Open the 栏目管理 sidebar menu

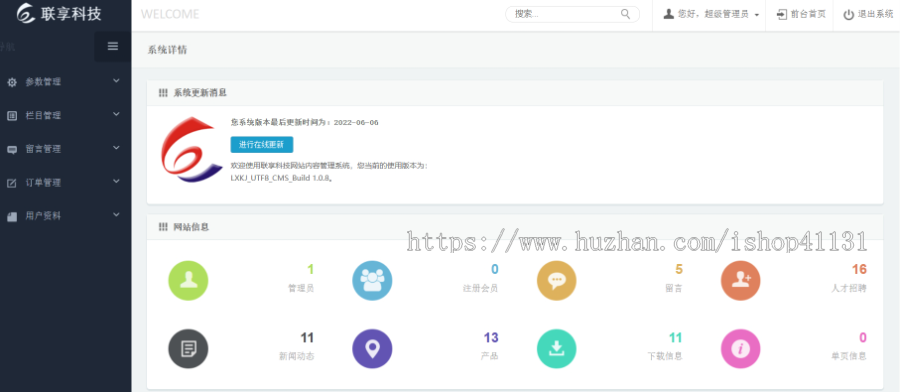click(x=65, y=115)
